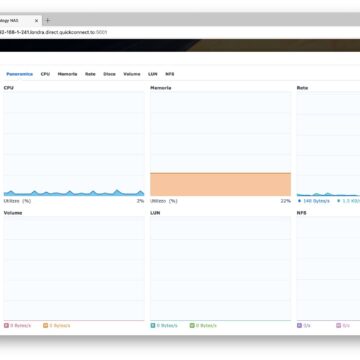Switch to the CPU tab
360x360 pixels.
[45, 74]
